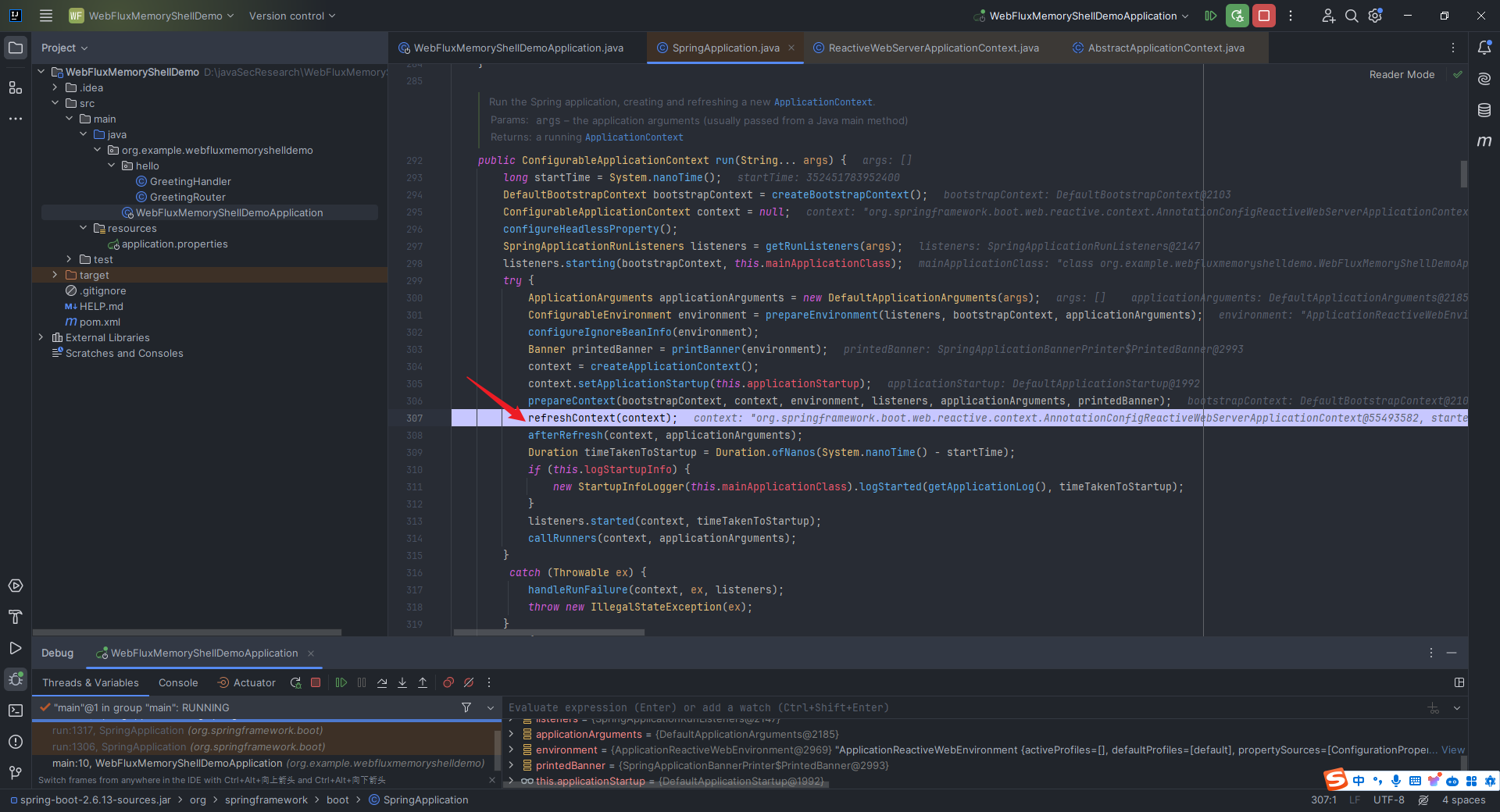1500x812 pixels.
Task: Click Step Into in Debug toolbar
Action: 402,682
